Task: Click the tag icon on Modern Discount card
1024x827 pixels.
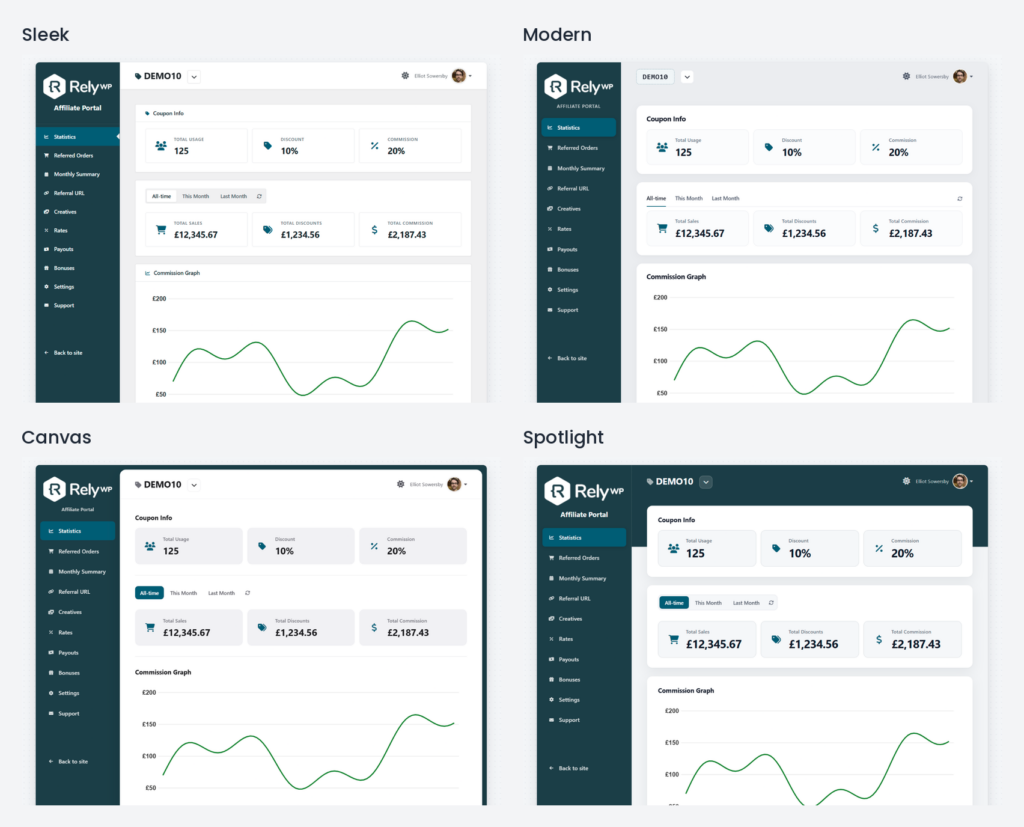Action: [769, 148]
